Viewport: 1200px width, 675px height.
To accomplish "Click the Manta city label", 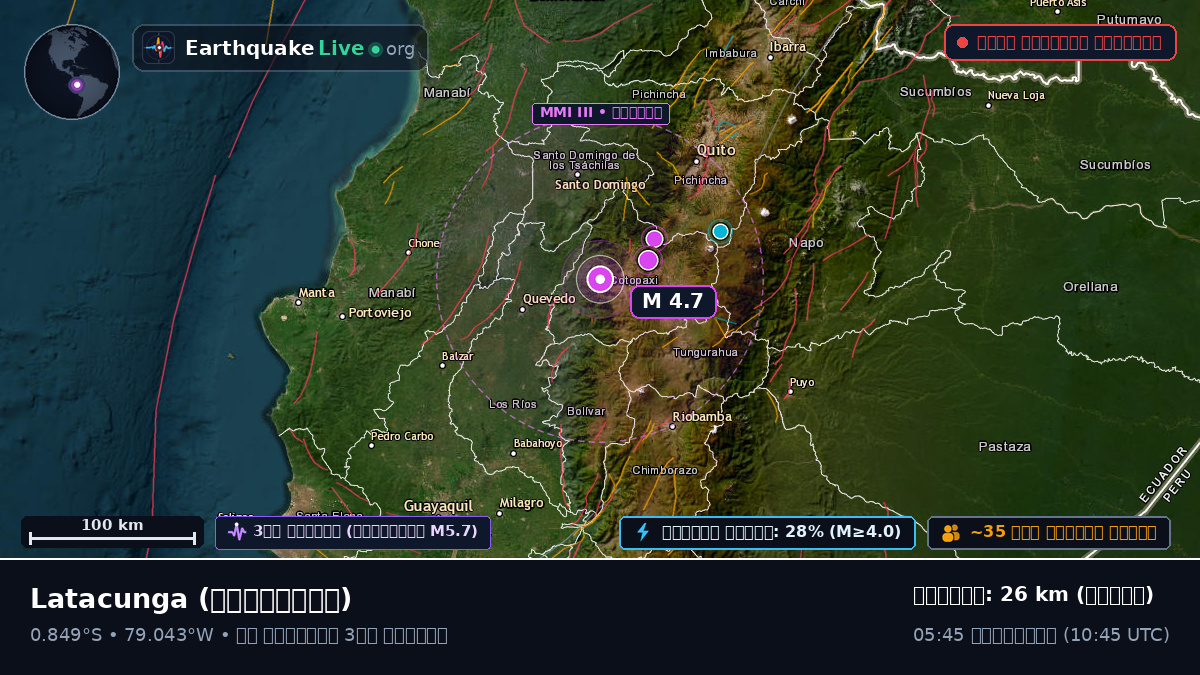I will tap(317, 293).
